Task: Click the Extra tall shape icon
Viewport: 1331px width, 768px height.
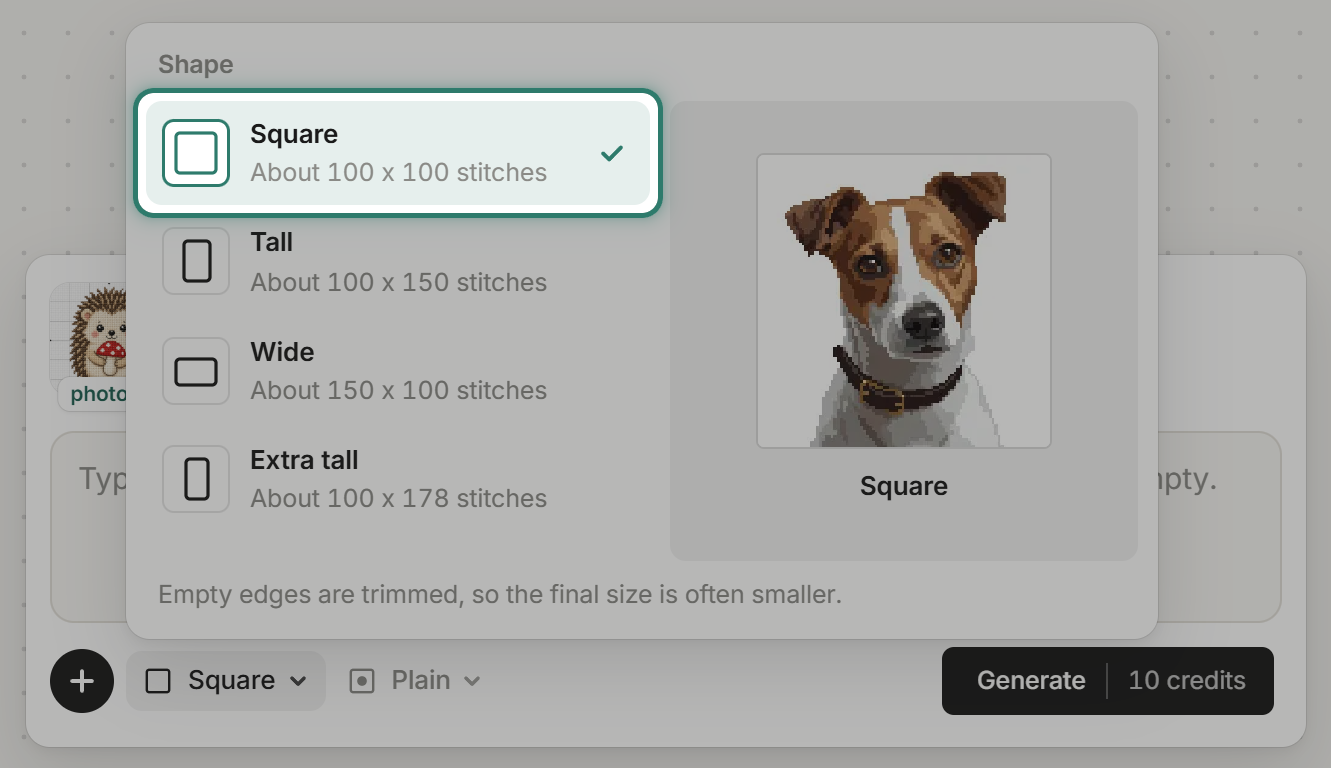Action: (x=196, y=479)
